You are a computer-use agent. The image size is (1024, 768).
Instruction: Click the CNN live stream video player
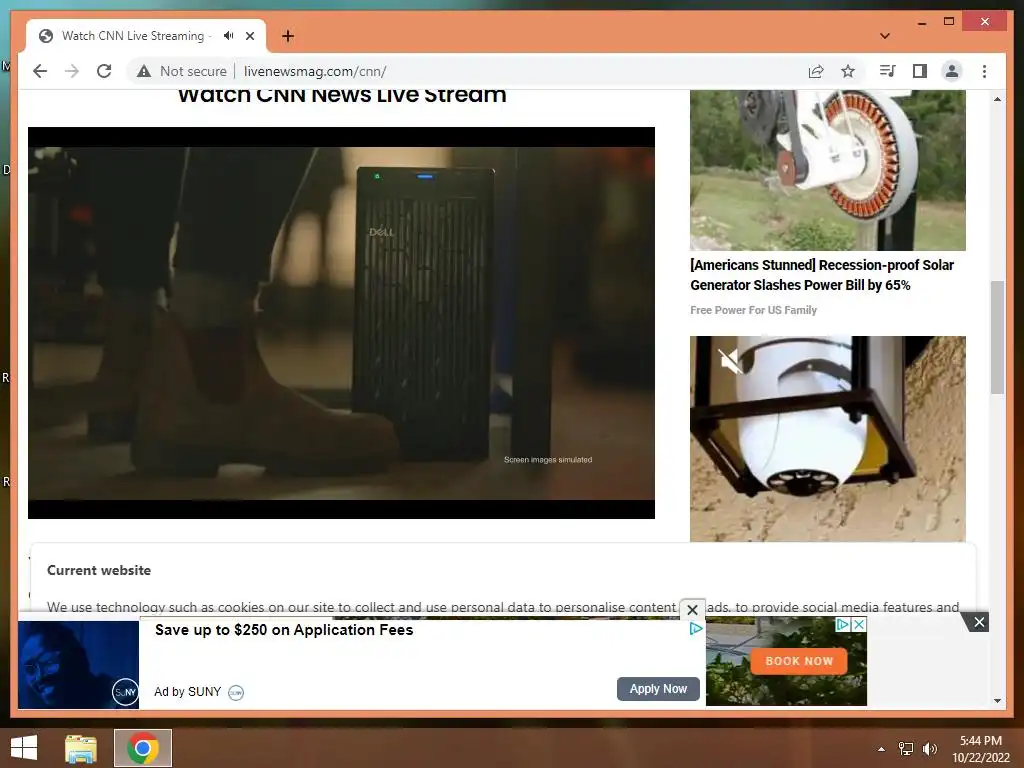342,323
